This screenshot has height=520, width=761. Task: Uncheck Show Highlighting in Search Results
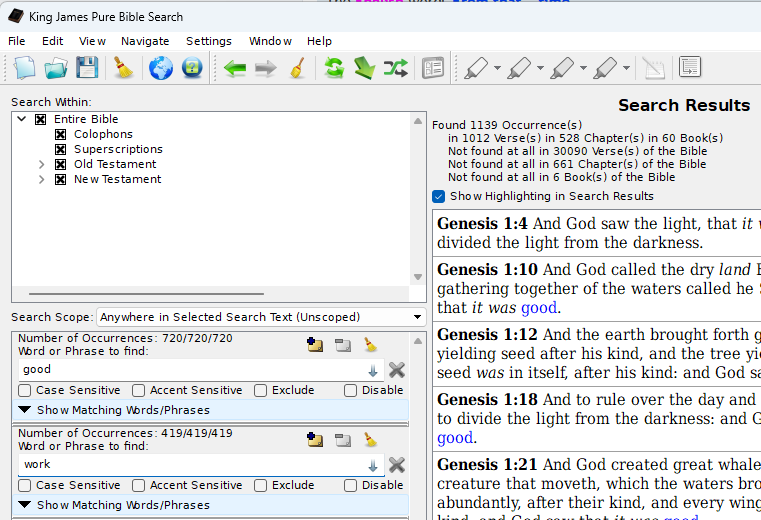[x=439, y=196]
